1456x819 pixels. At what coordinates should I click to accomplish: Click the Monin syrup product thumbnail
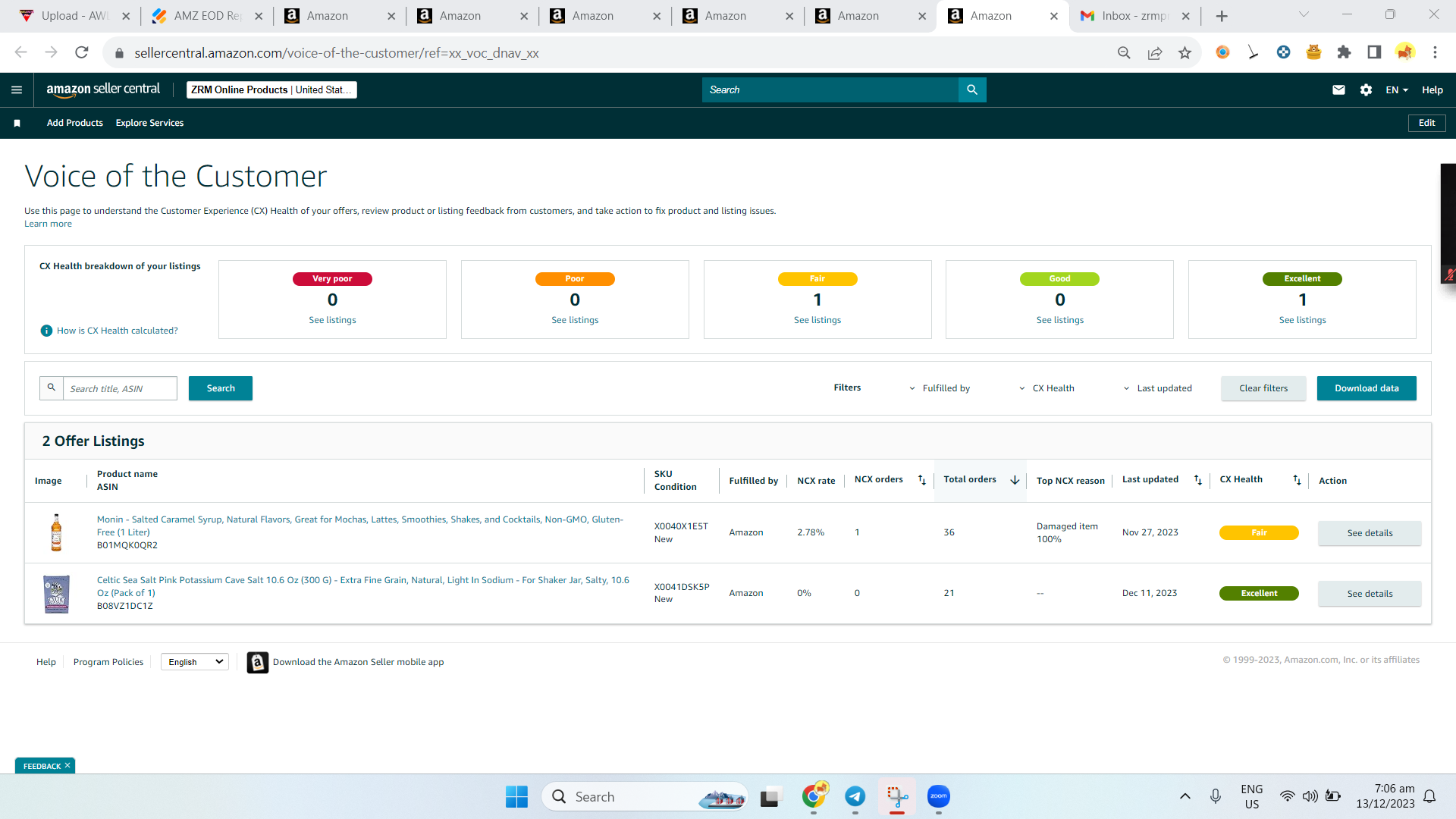[56, 532]
